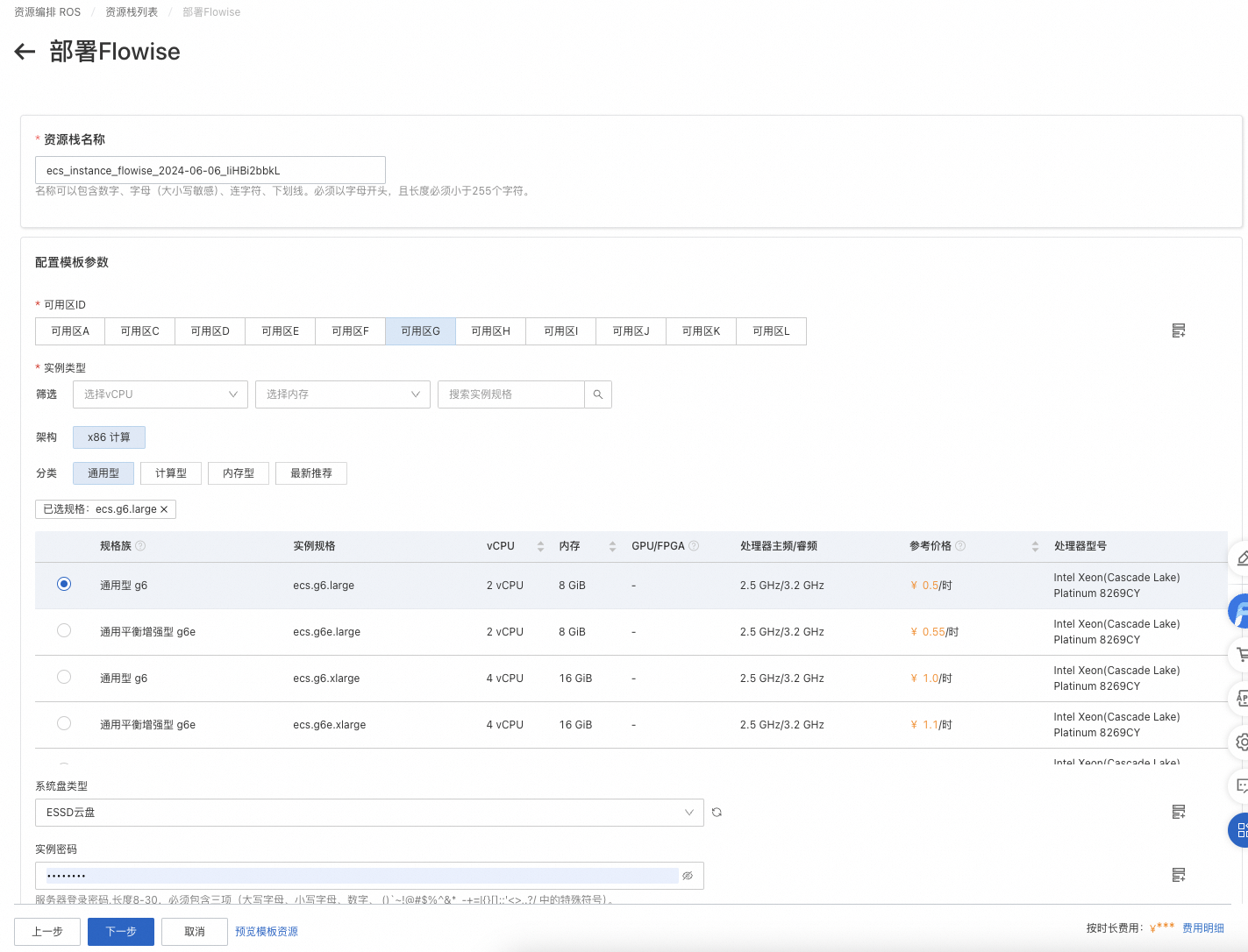
Task: Open the blue grid tools floating icon
Action: [x=1238, y=830]
